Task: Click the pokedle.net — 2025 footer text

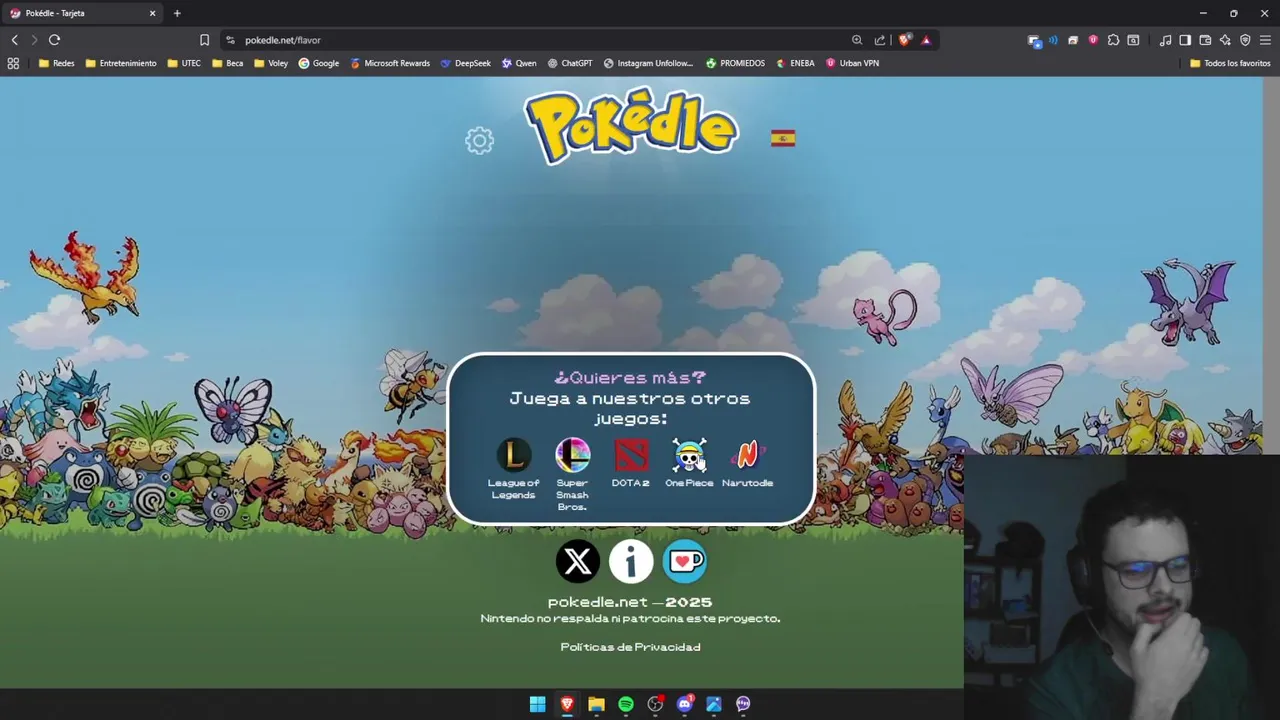Action: [x=630, y=602]
